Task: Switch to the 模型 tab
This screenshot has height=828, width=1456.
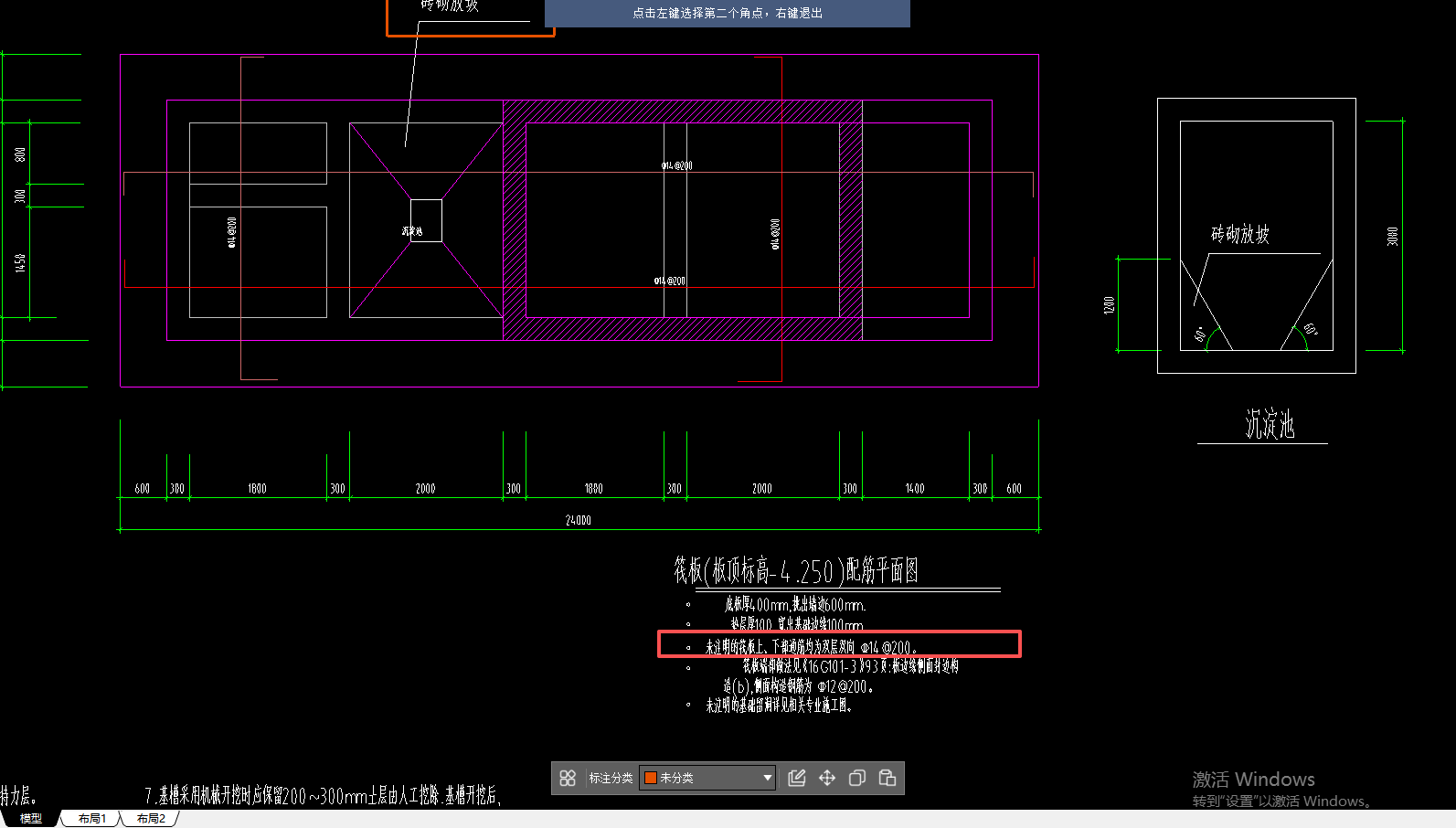Action: (x=31, y=818)
